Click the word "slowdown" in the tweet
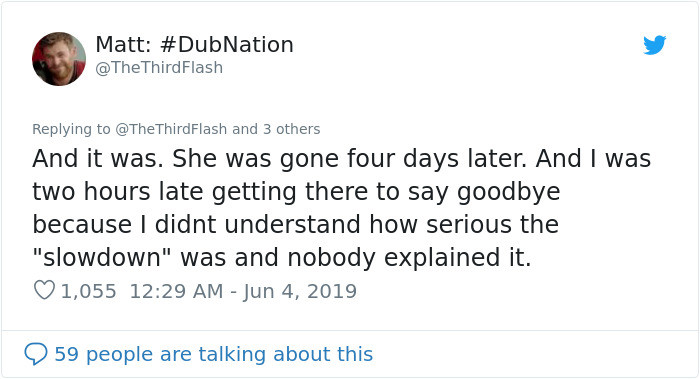 103,258
